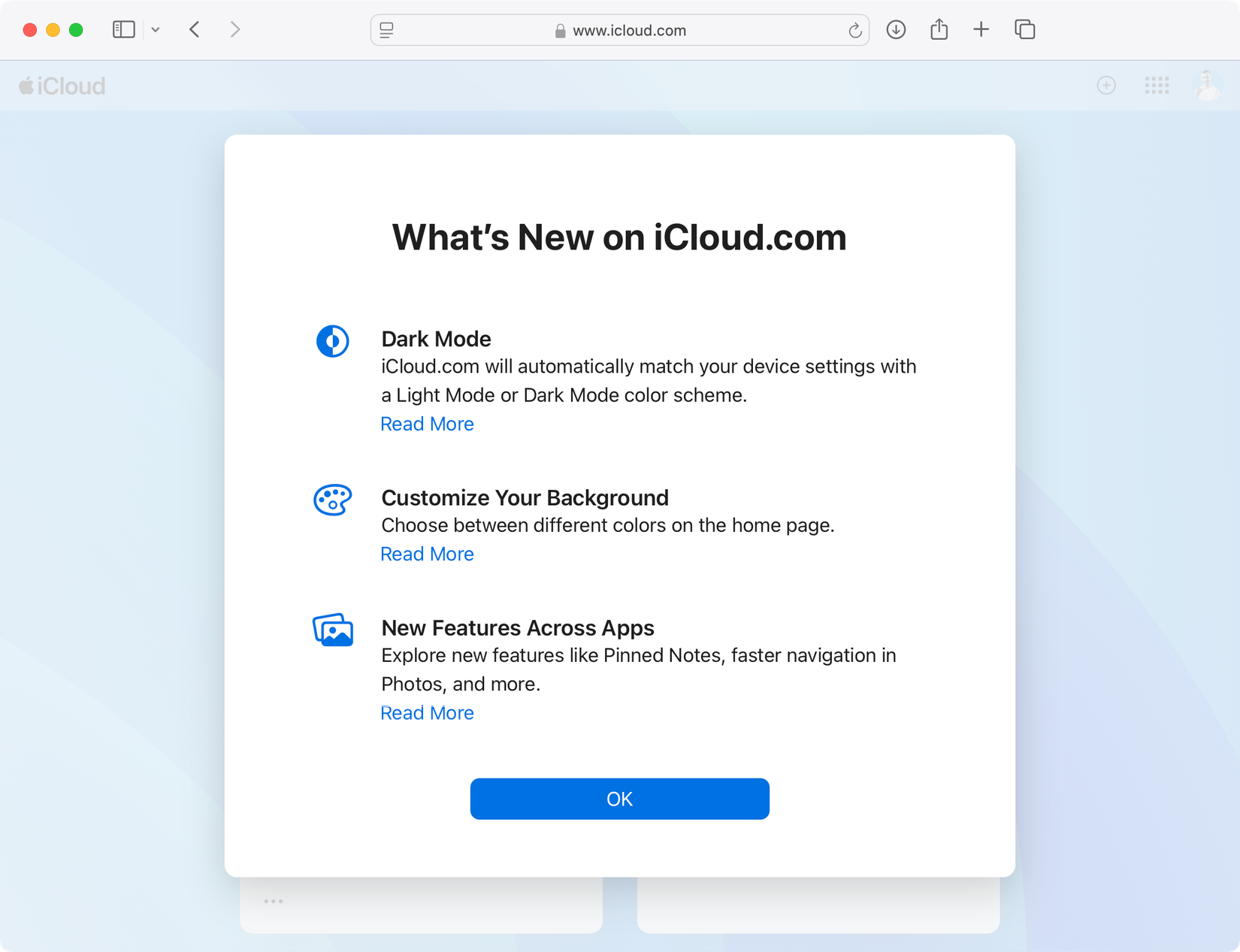Viewport: 1240px width, 952px height.
Task: Open the ellipsis menu on the card below
Action: tap(274, 900)
